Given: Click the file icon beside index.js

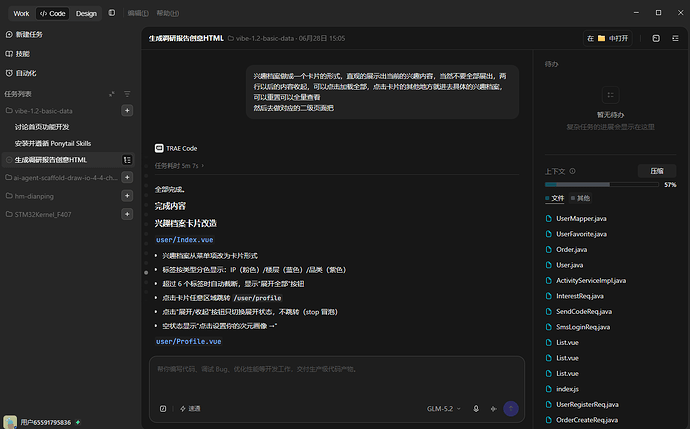Looking at the screenshot, I should pos(548,389).
